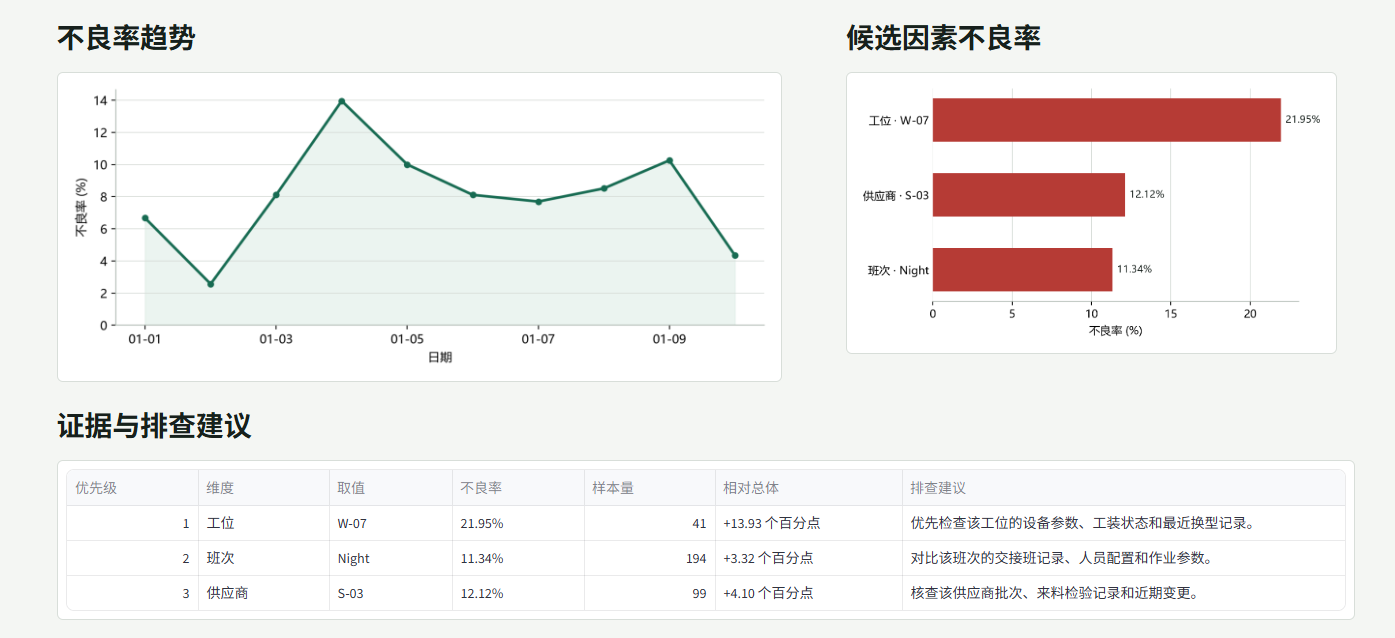Click the 21.95% bar value label
This screenshot has height=638, width=1395.
click(1302, 119)
